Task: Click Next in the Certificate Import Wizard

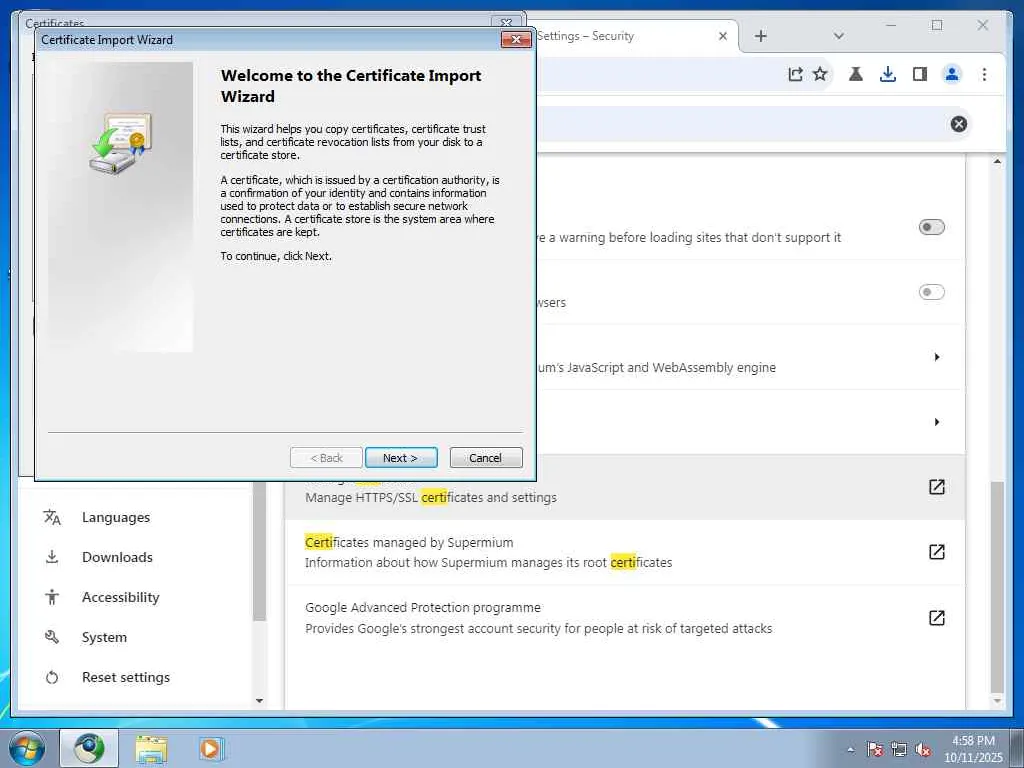Action: pyautogui.click(x=400, y=458)
